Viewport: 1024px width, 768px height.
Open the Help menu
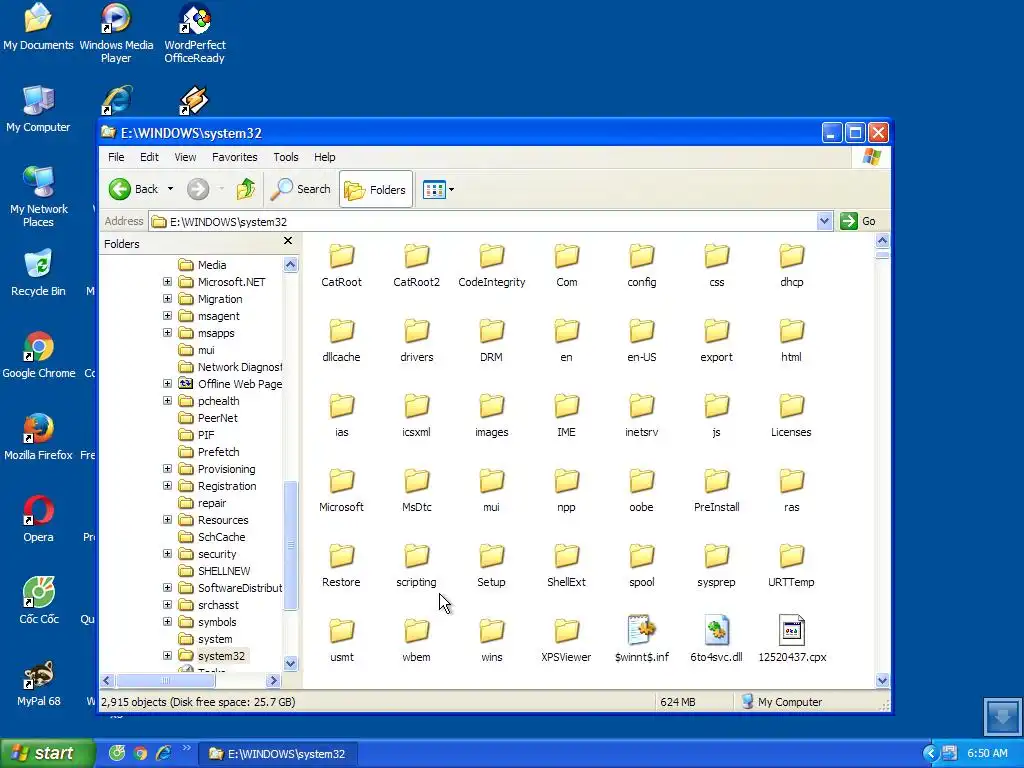point(324,157)
